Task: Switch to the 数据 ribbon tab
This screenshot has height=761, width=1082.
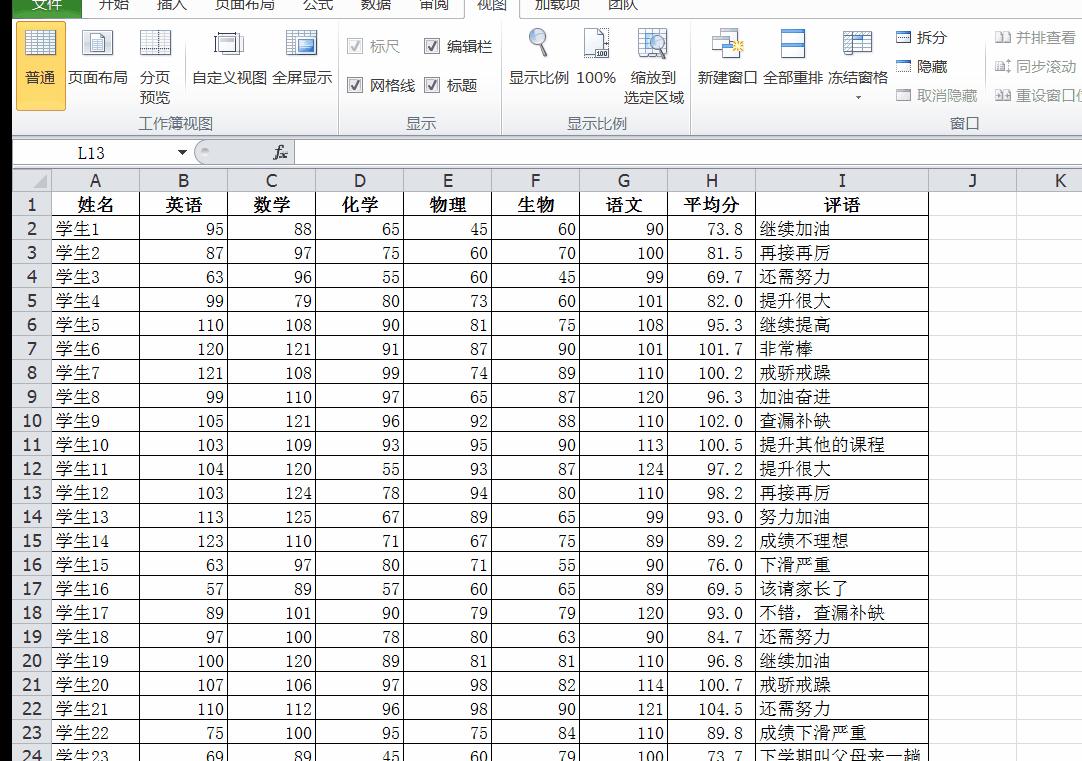Action: (374, 7)
